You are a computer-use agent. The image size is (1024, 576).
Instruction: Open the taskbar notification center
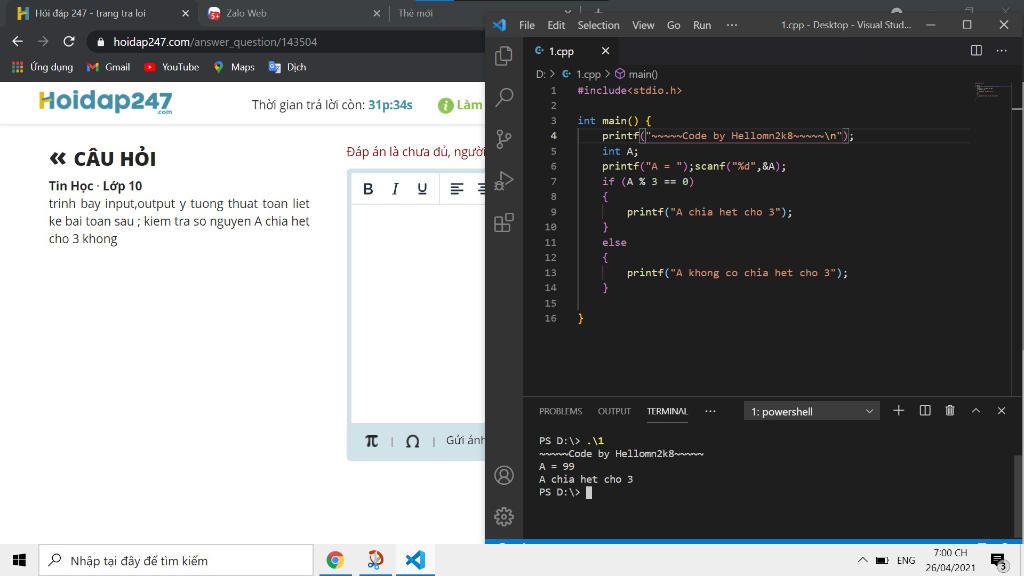coord(998,560)
